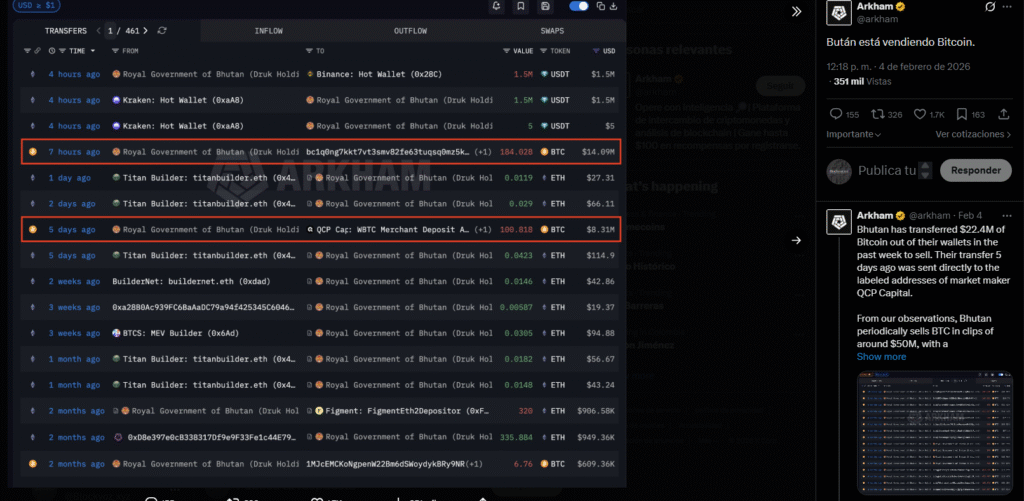Click the bookmark icon in the Arkham toolbar
This screenshot has width=1024, height=501.
pos(521,6)
